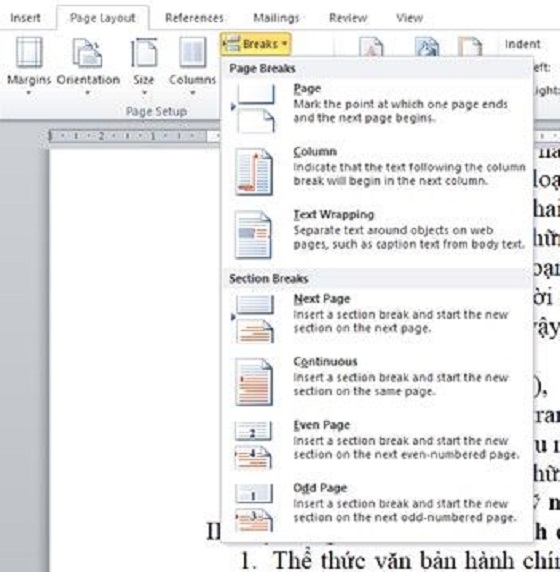Pick the Column break icon
560x572 pixels.
click(x=254, y=171)
